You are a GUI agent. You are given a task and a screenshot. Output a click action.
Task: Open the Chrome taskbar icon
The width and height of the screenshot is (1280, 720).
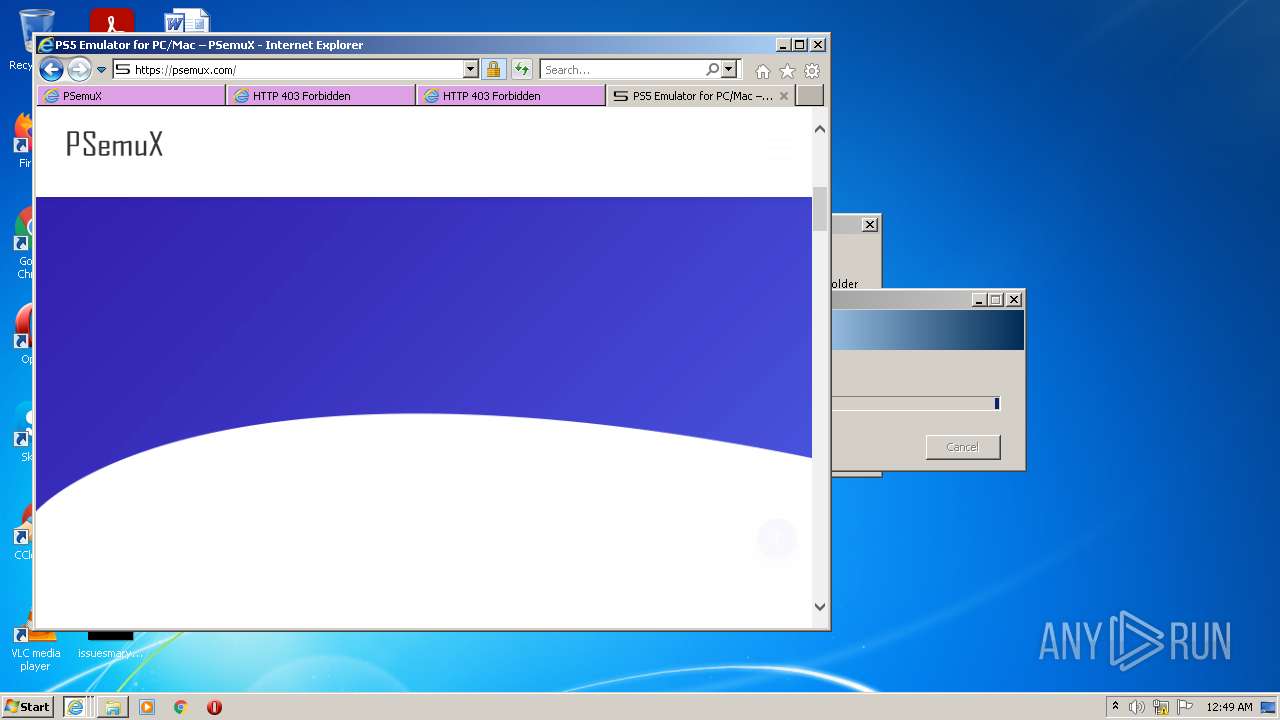pyautogui.click(x=180, y=707)
